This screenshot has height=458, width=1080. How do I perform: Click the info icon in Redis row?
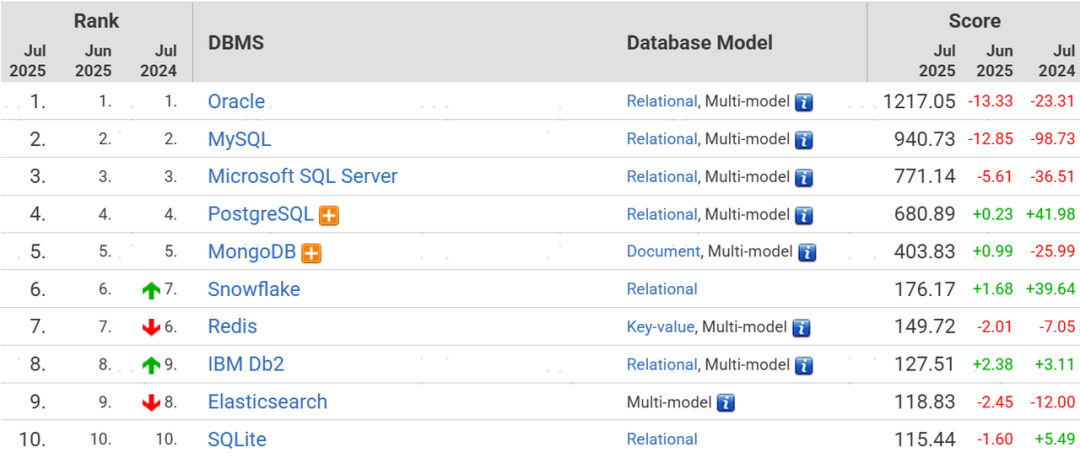click(x=801, y=327)
